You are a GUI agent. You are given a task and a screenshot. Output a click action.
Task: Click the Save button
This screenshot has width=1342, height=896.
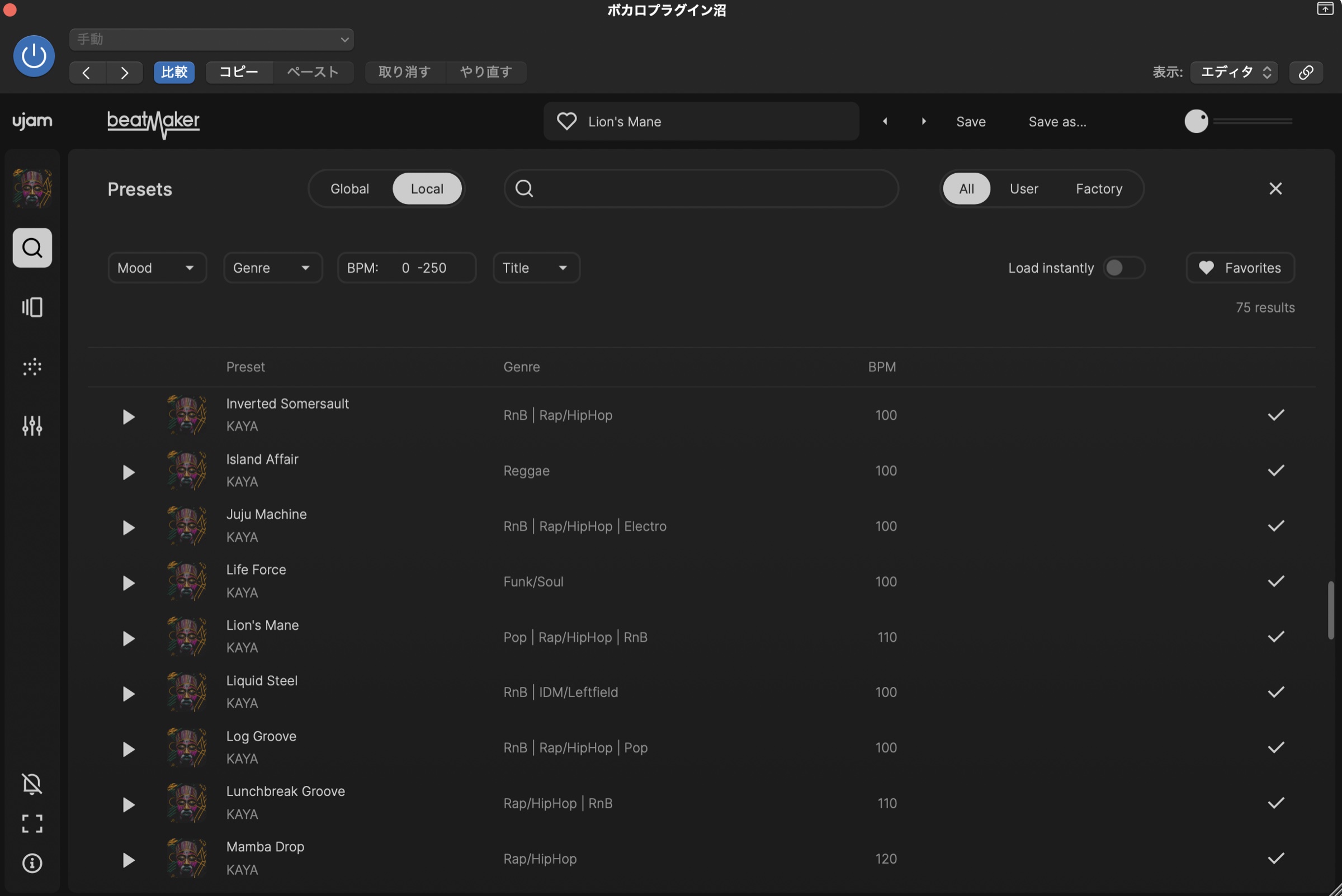(x=971, y=122)
